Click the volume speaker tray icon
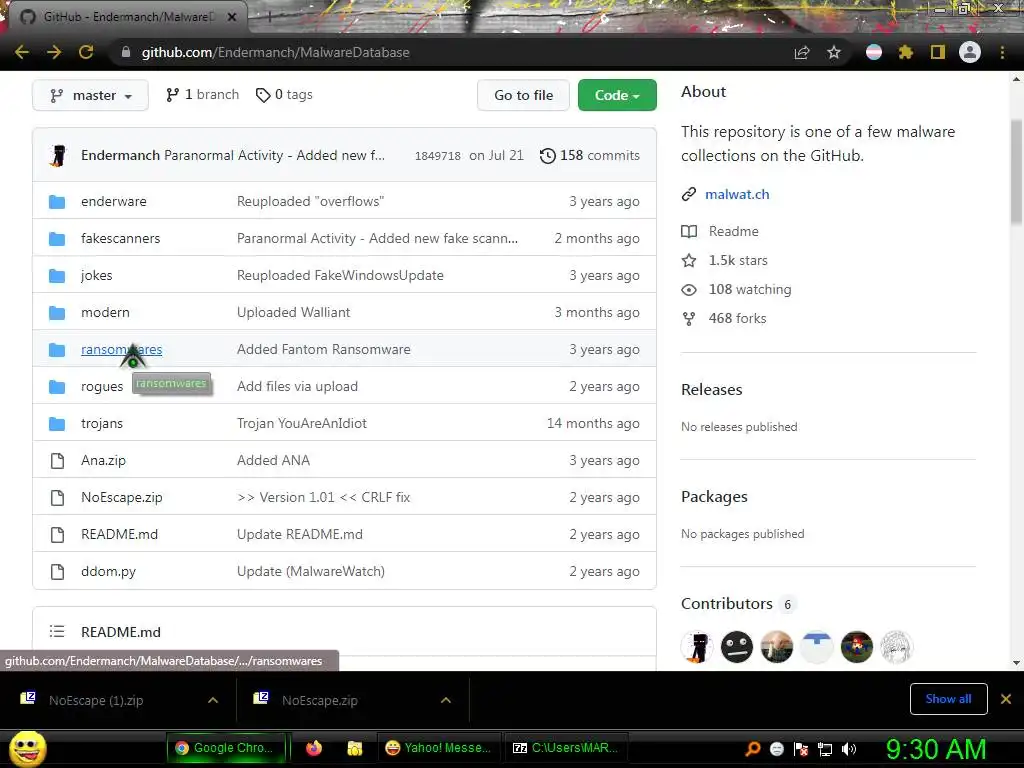Screen dimensions: 1024x768 tap(849, 749)
